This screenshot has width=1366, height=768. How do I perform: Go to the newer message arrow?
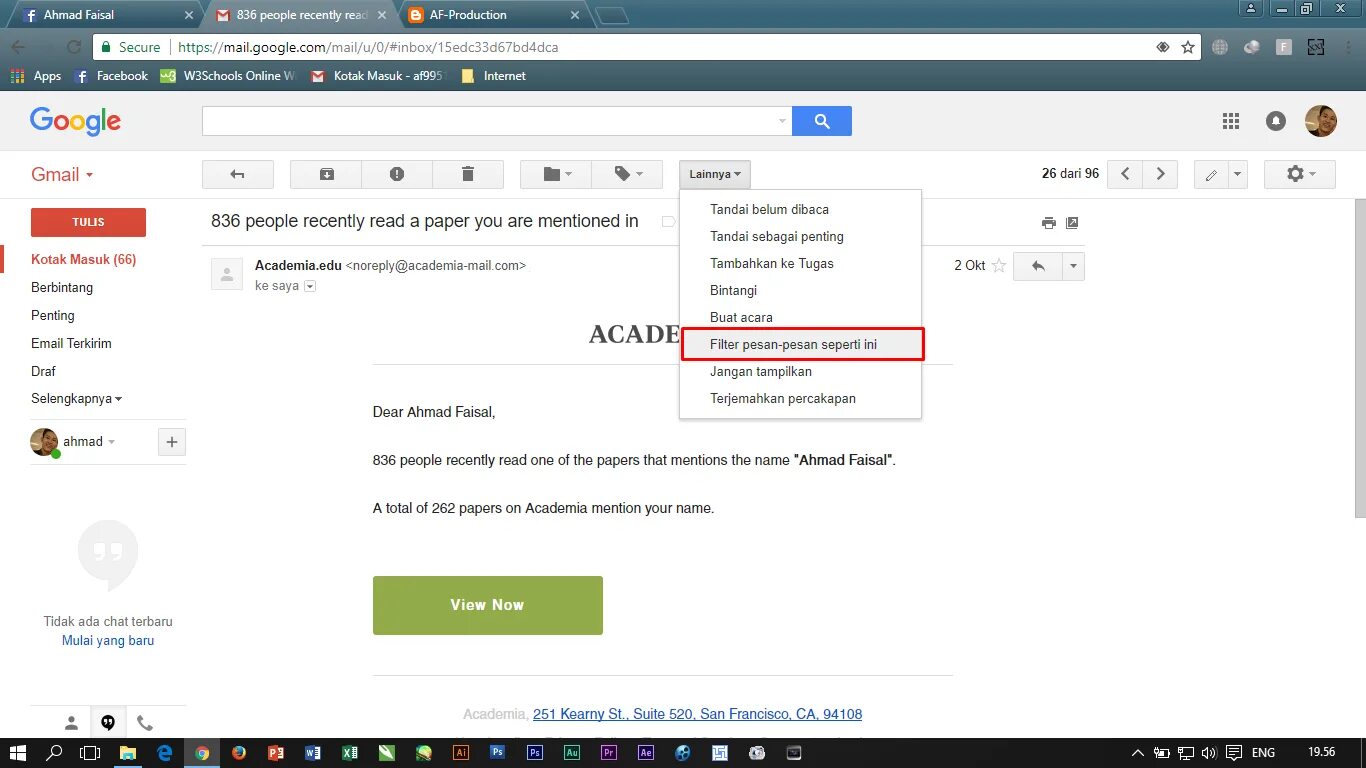pos(1125,174)
